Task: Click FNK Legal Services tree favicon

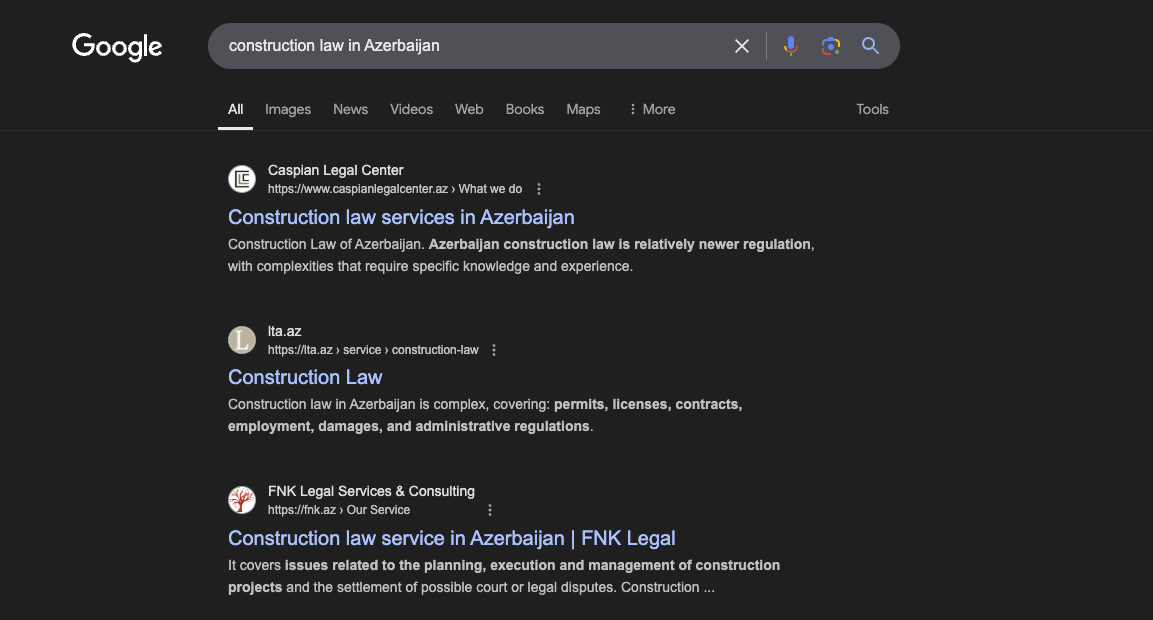Action: (x=242, y=500)
